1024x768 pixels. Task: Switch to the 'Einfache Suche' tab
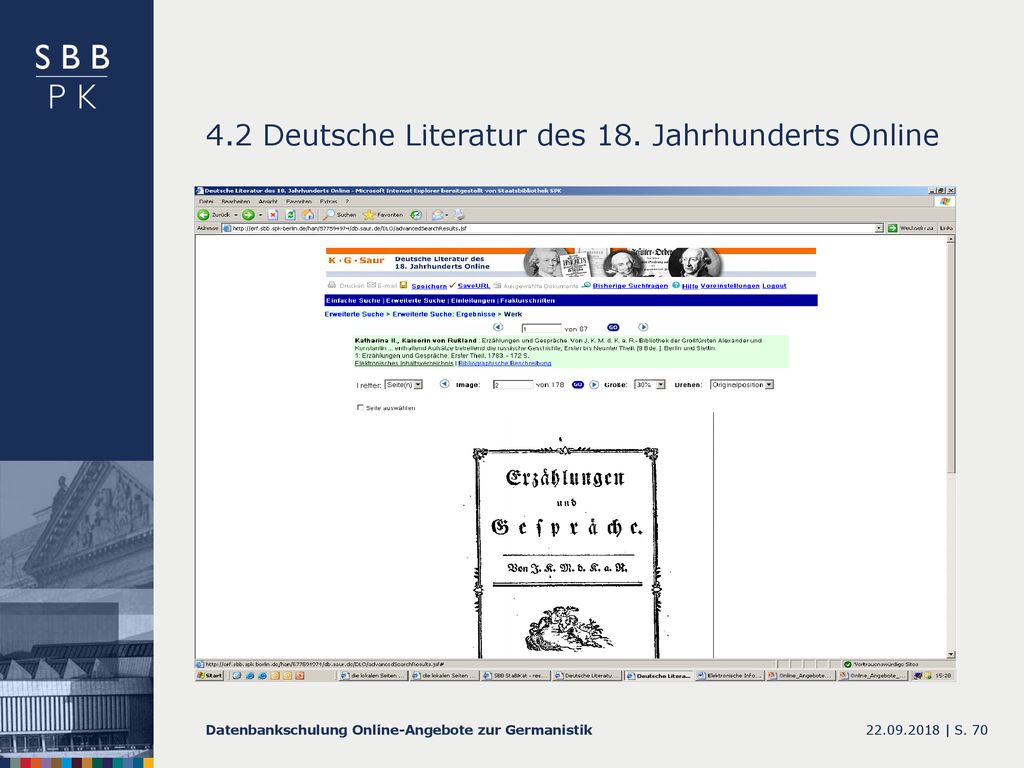pos(353,300)
